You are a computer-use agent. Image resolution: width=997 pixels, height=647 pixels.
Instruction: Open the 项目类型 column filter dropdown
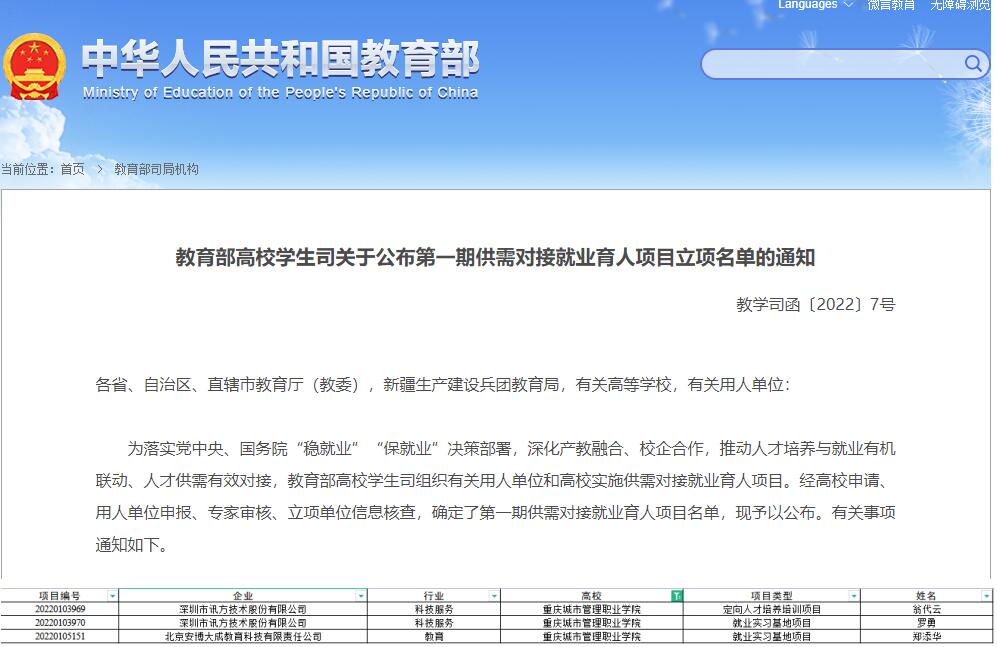[854, 596]
